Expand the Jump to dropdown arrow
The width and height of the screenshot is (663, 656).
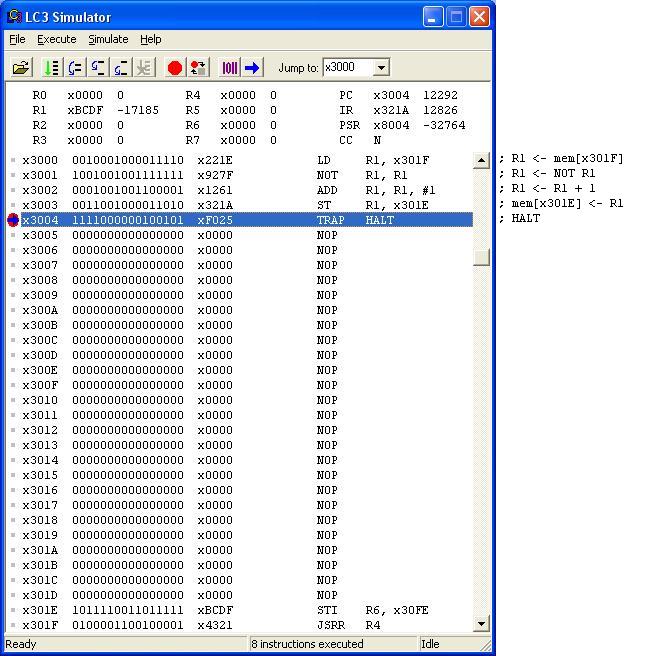380,68
